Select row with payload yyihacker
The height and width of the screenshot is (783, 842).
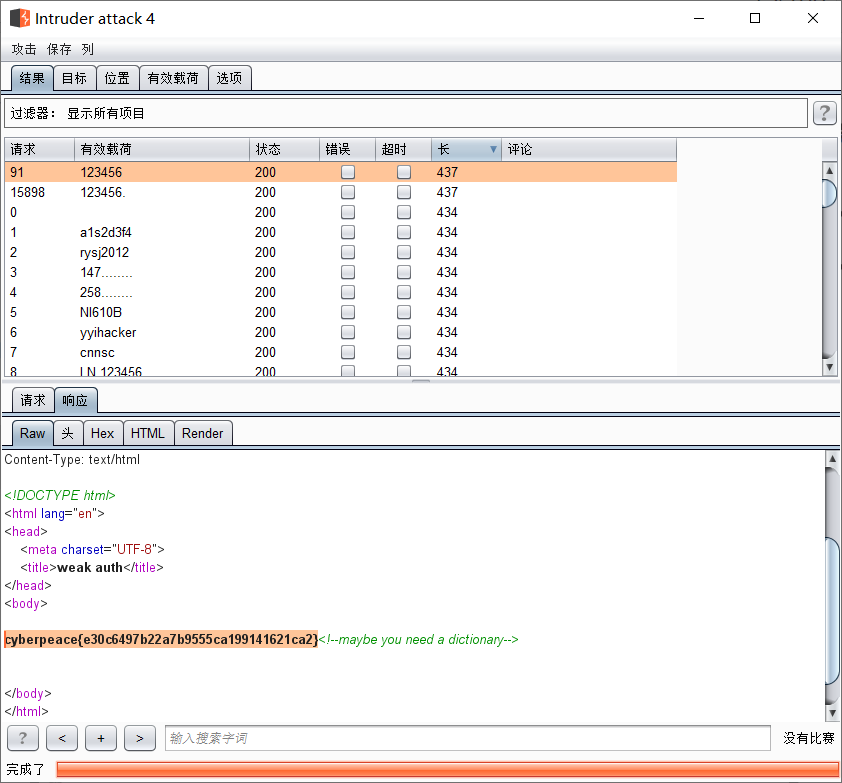coord(340,332)
